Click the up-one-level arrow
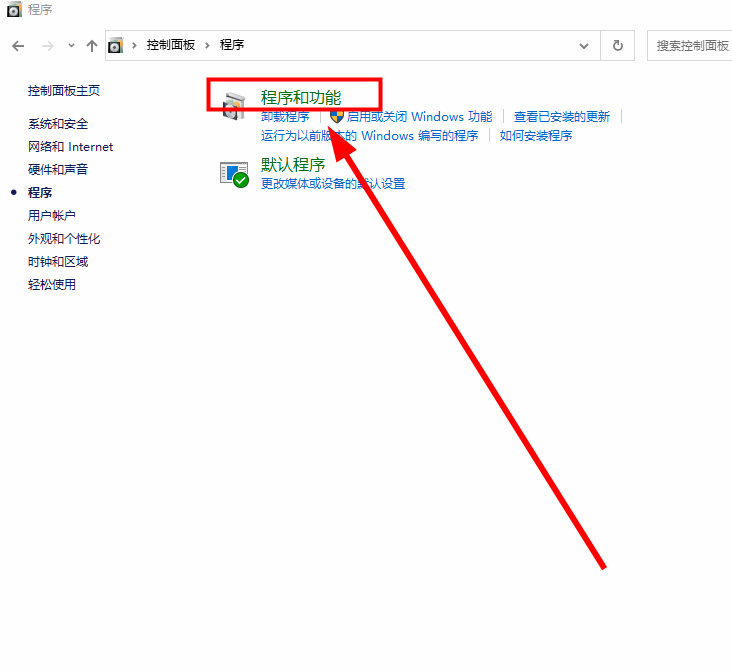Viewport: 732px width, 672px height. tap(92, 46)
